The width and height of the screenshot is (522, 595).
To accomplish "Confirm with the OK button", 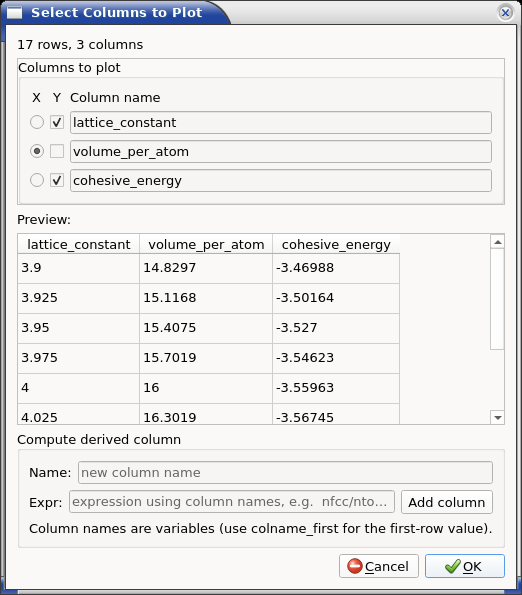I will tap(465, 566).
